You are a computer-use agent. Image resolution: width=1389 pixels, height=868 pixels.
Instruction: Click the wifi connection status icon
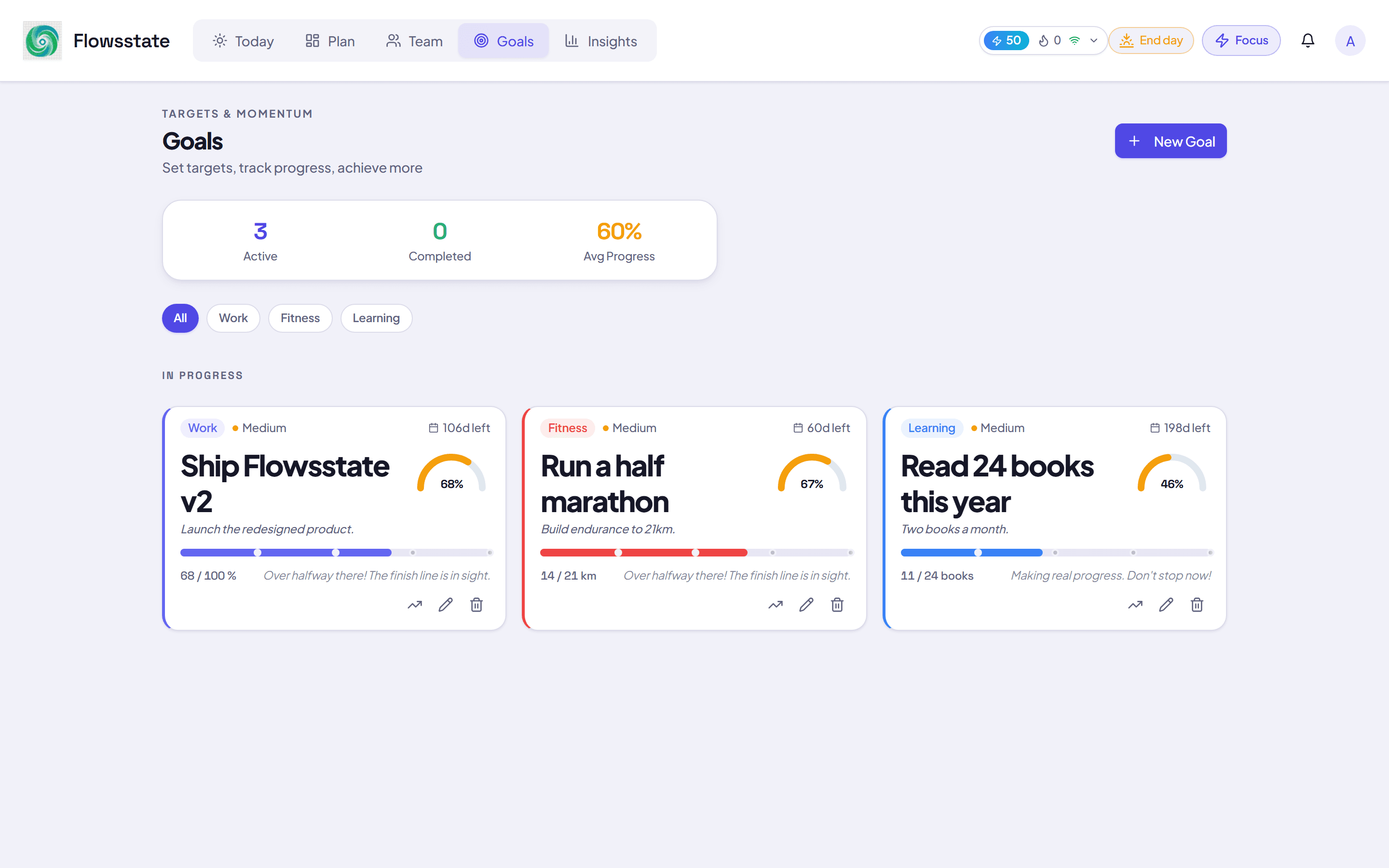point(1075,41)
